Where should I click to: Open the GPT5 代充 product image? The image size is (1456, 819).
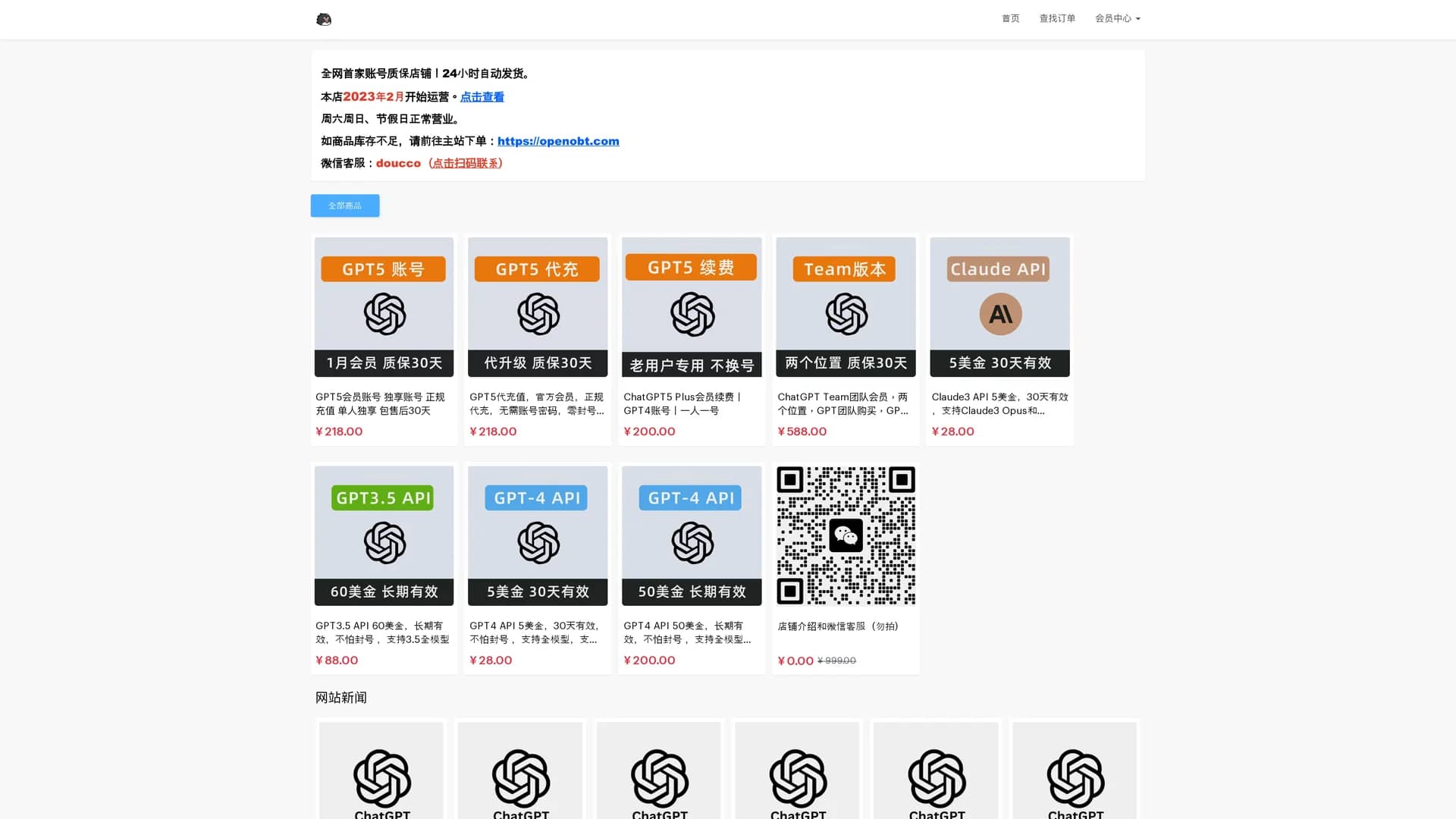[x=538, y=307]
